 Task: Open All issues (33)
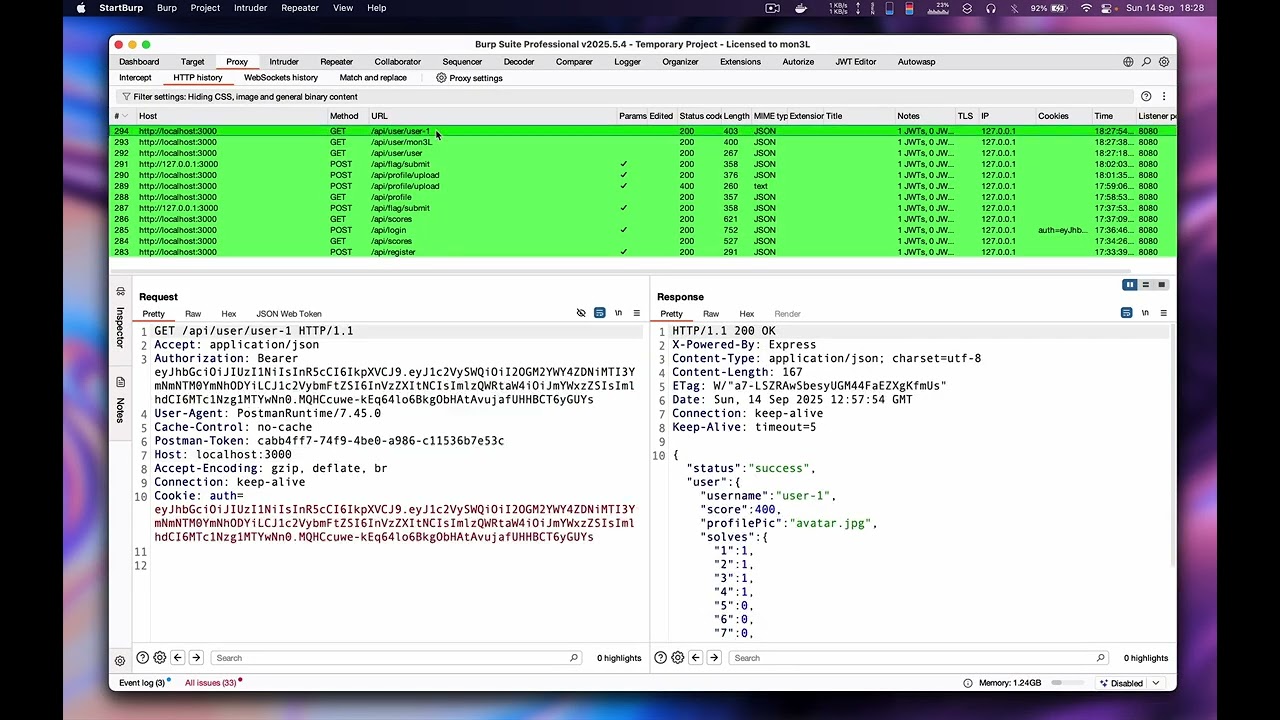(x=210, y=683)
